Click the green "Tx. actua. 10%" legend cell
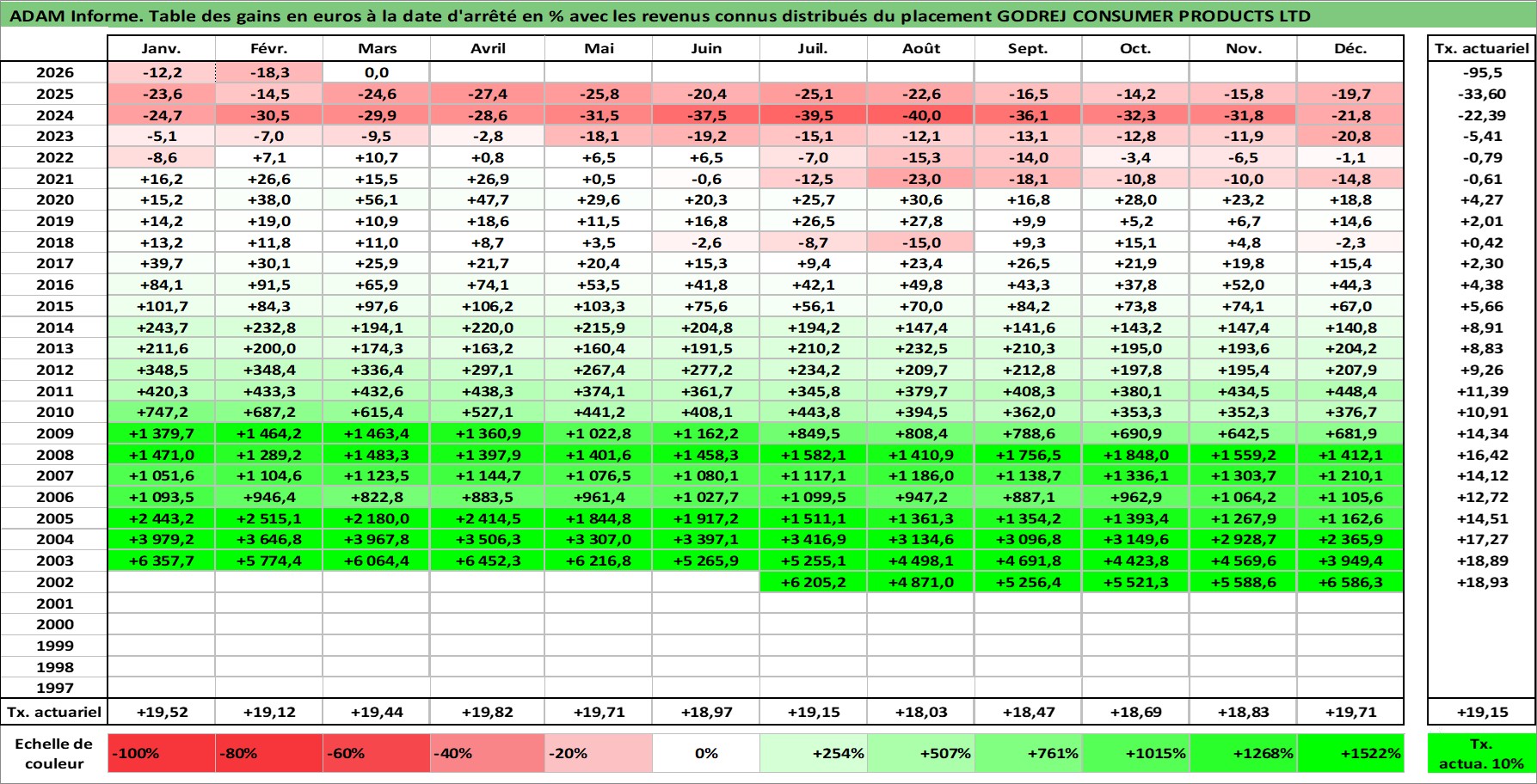 (x=1482, y=753)
